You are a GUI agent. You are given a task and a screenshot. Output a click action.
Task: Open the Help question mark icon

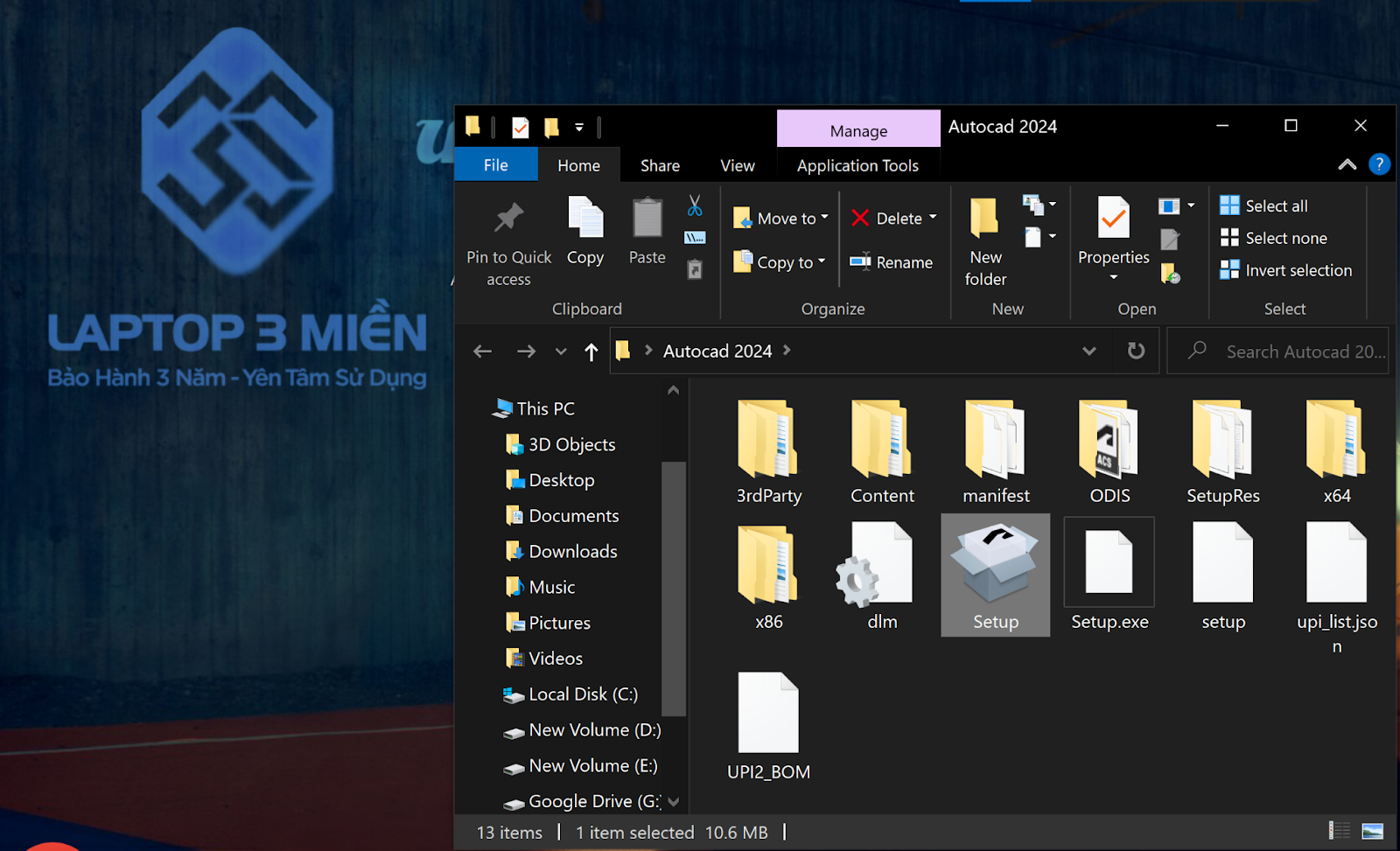pos(1379,164)
